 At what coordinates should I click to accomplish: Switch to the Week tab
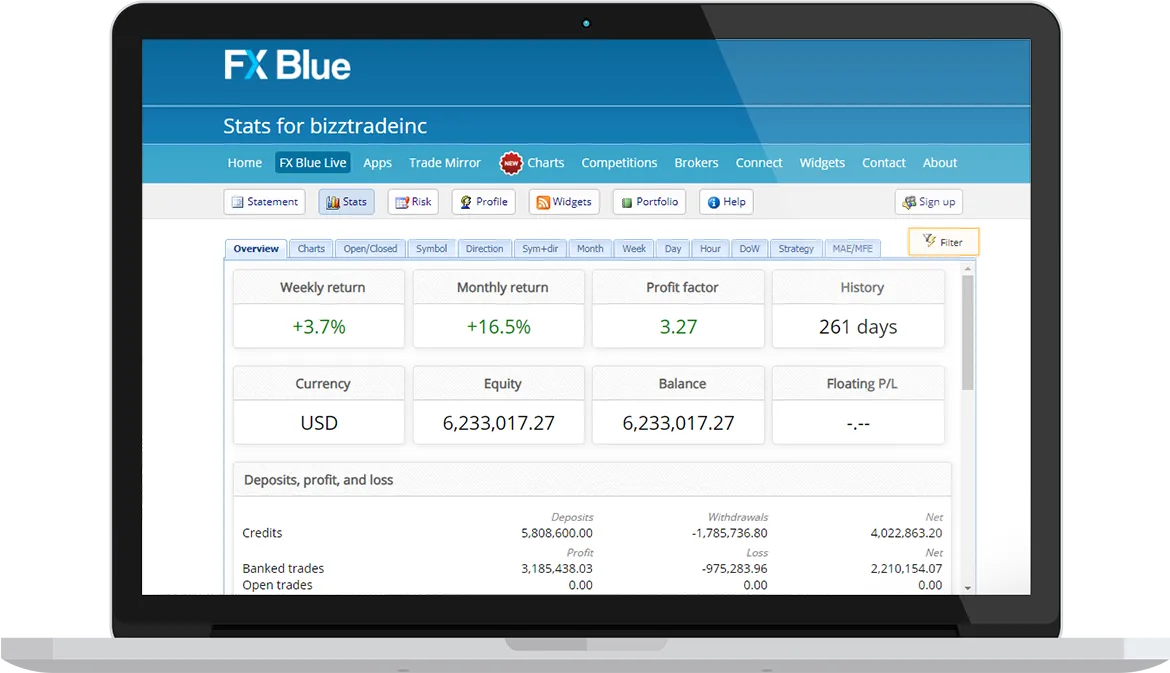tap(634, 248)
